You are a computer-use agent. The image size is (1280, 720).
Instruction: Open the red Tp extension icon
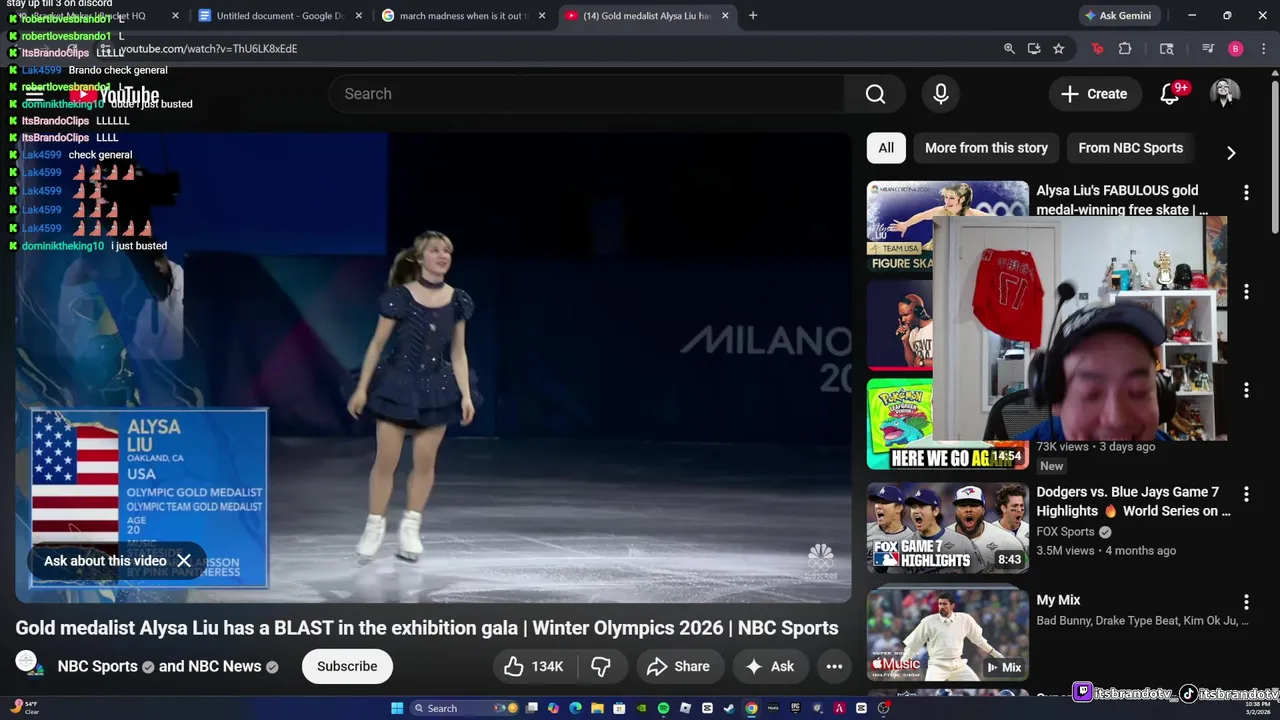[x=1097, y=48]
